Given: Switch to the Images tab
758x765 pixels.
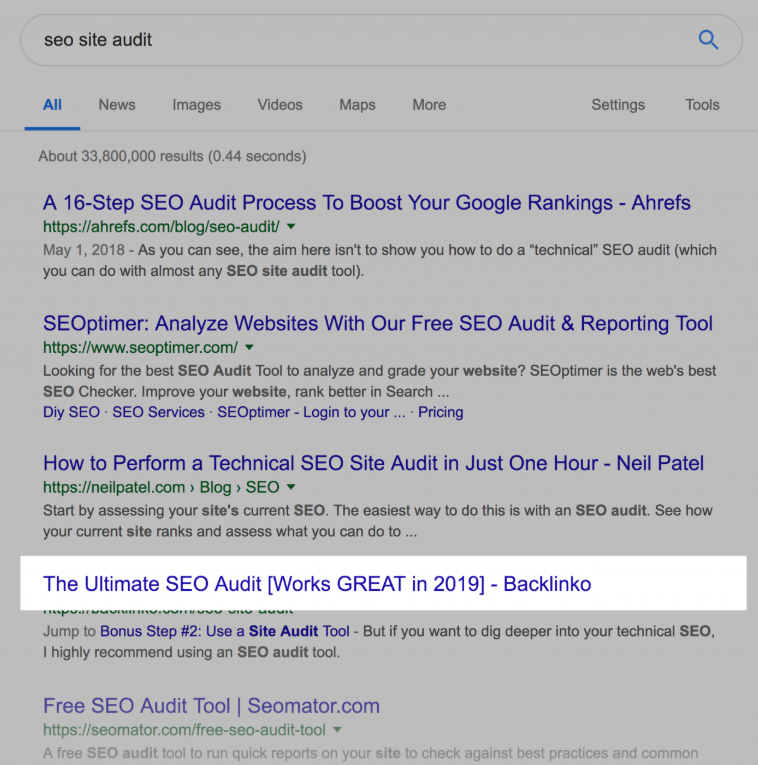Looking at the screenshot, I should [x=197, y=105].
